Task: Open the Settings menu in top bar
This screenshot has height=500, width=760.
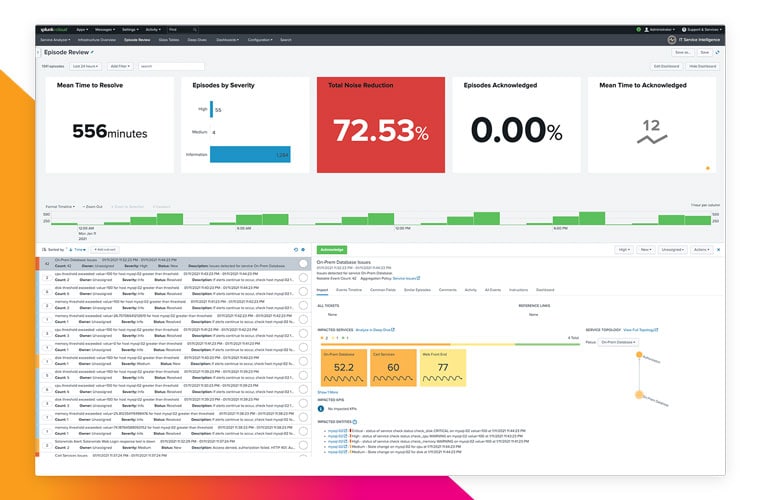Action: (x=130, y=30)
